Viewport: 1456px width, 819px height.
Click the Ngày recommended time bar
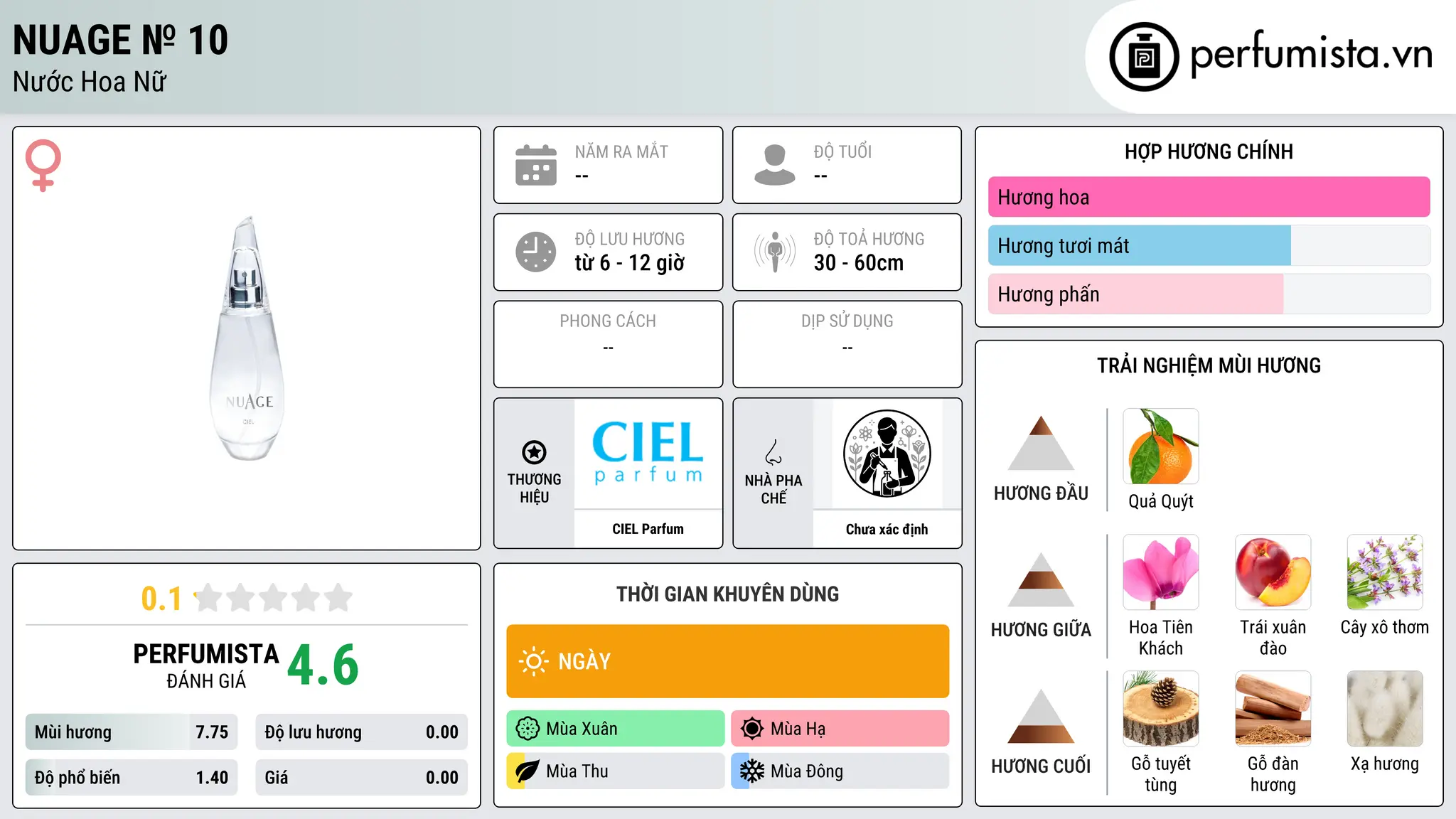[x=727, y=661]
